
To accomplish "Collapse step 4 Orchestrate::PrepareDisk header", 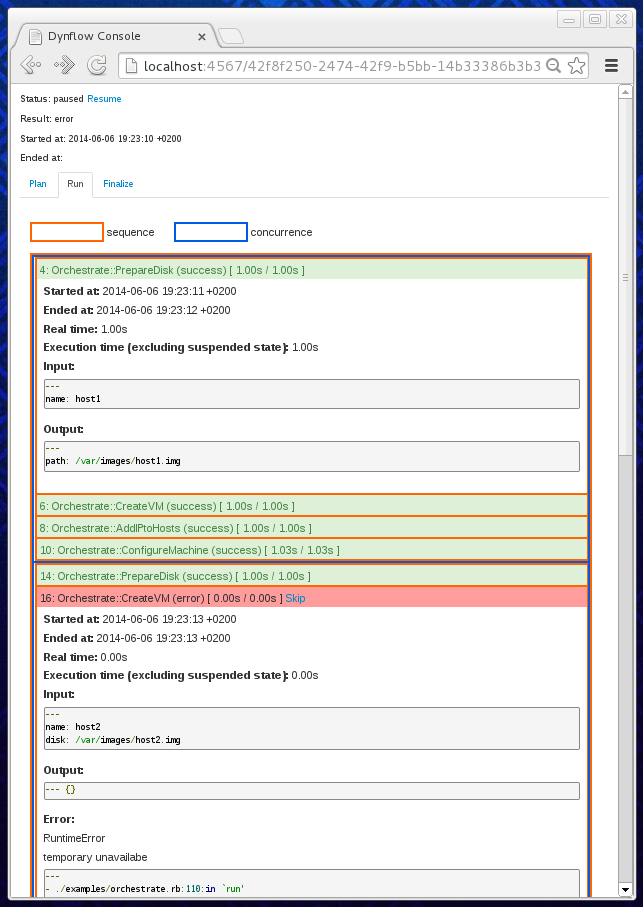I will tap(312, 270).
